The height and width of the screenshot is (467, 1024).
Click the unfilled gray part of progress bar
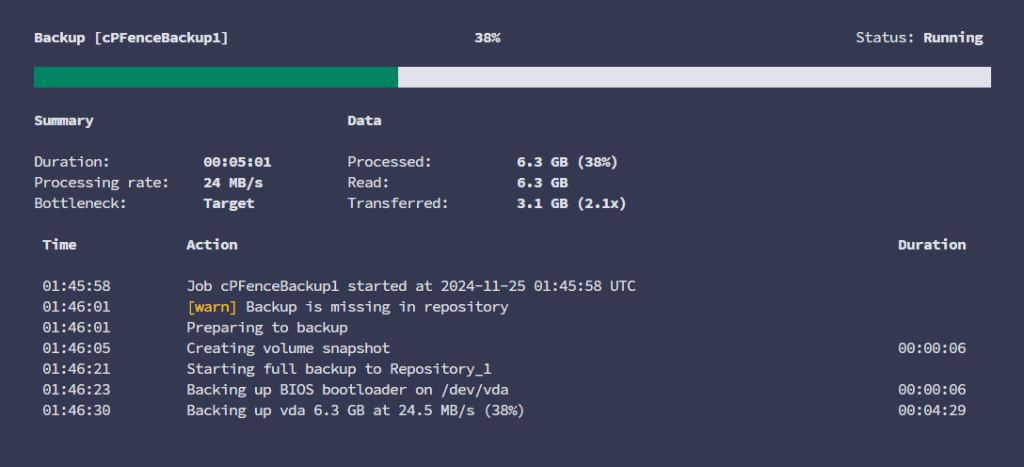[694, 77]
